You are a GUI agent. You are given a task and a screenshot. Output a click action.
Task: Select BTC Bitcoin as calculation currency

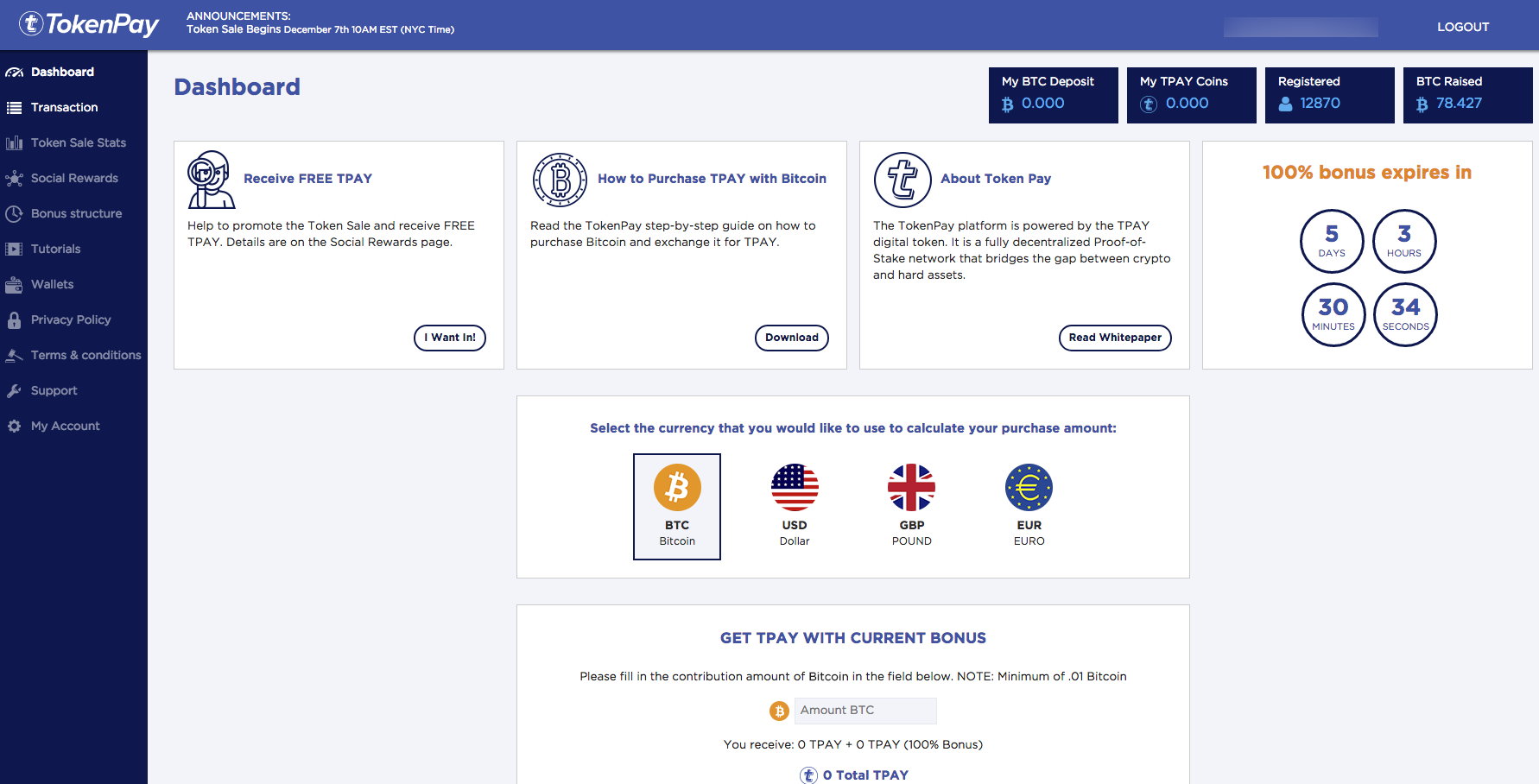(x=677, y=507)
